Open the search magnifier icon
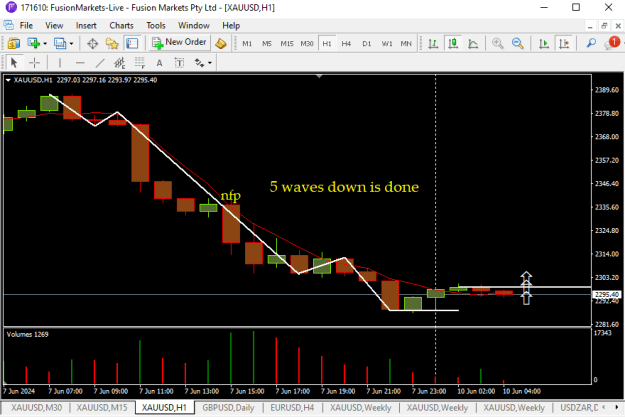This screenshot has height=417, width=625. [591, 43]
